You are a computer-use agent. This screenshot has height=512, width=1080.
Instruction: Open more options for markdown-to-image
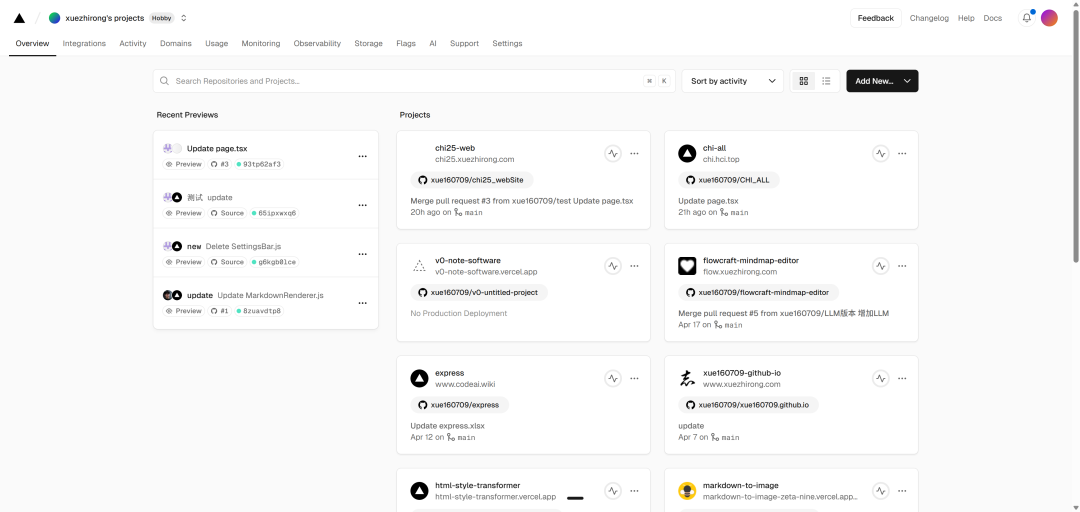tap(902, 491)
